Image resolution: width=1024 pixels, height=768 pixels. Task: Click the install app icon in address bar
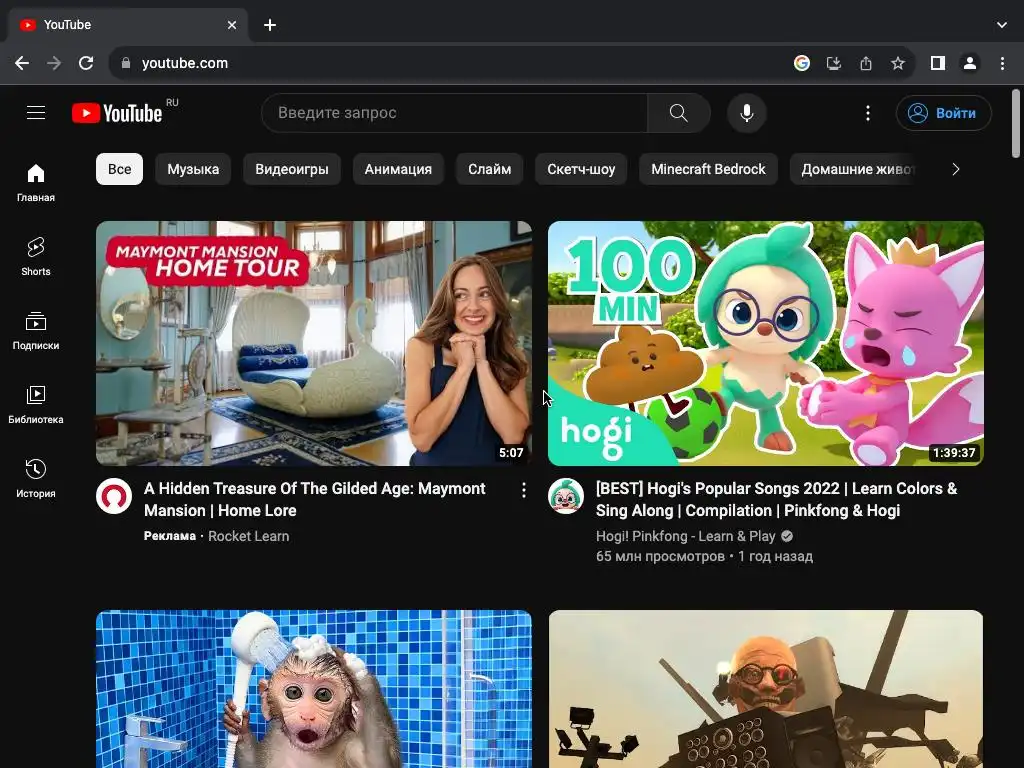(x=833, y=63)
